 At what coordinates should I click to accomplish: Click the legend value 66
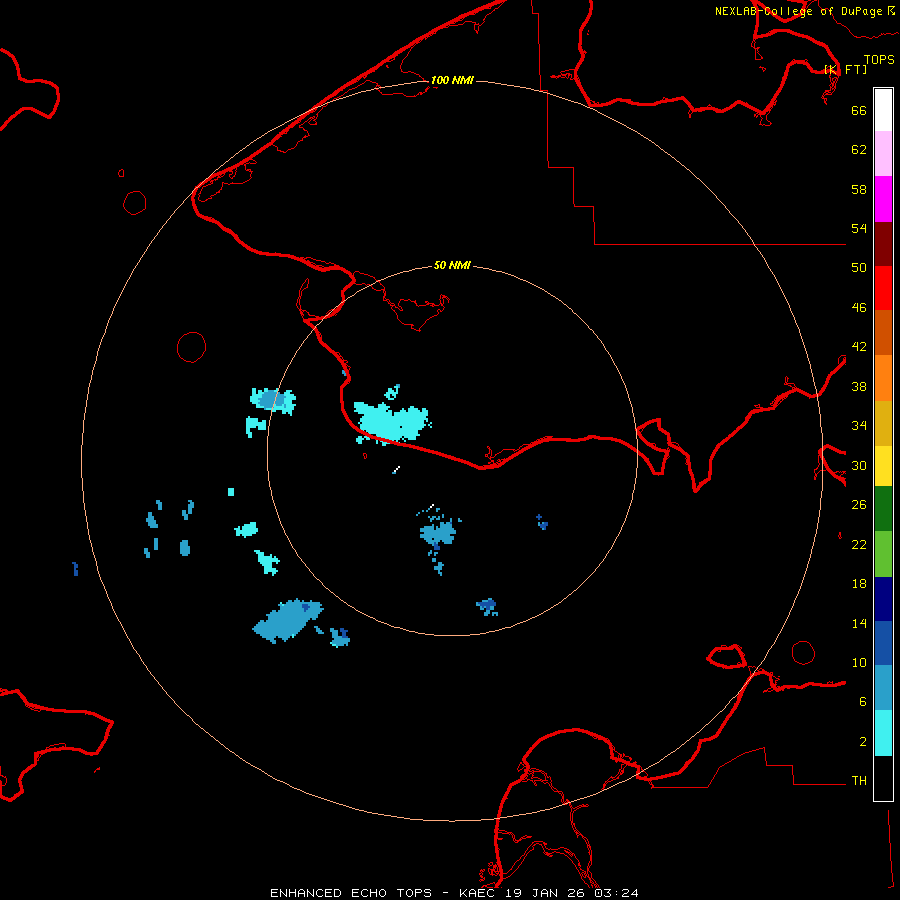[x=859, y=110]
